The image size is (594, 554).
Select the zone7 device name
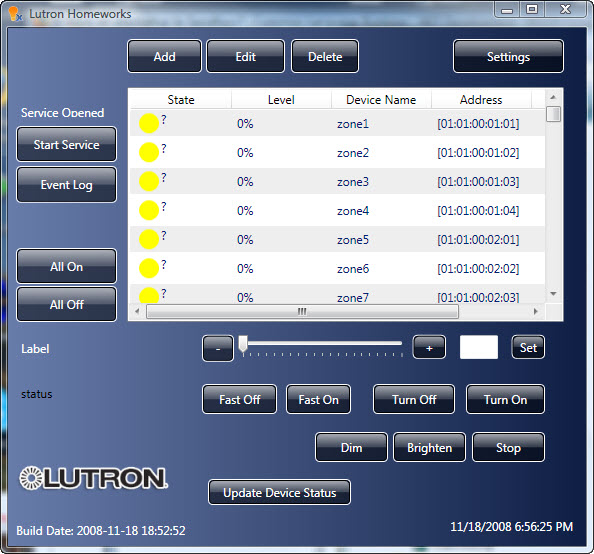coord(353,298)
